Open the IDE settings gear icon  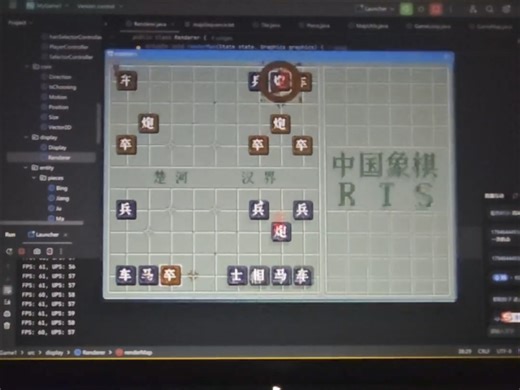tap(506, 9)
